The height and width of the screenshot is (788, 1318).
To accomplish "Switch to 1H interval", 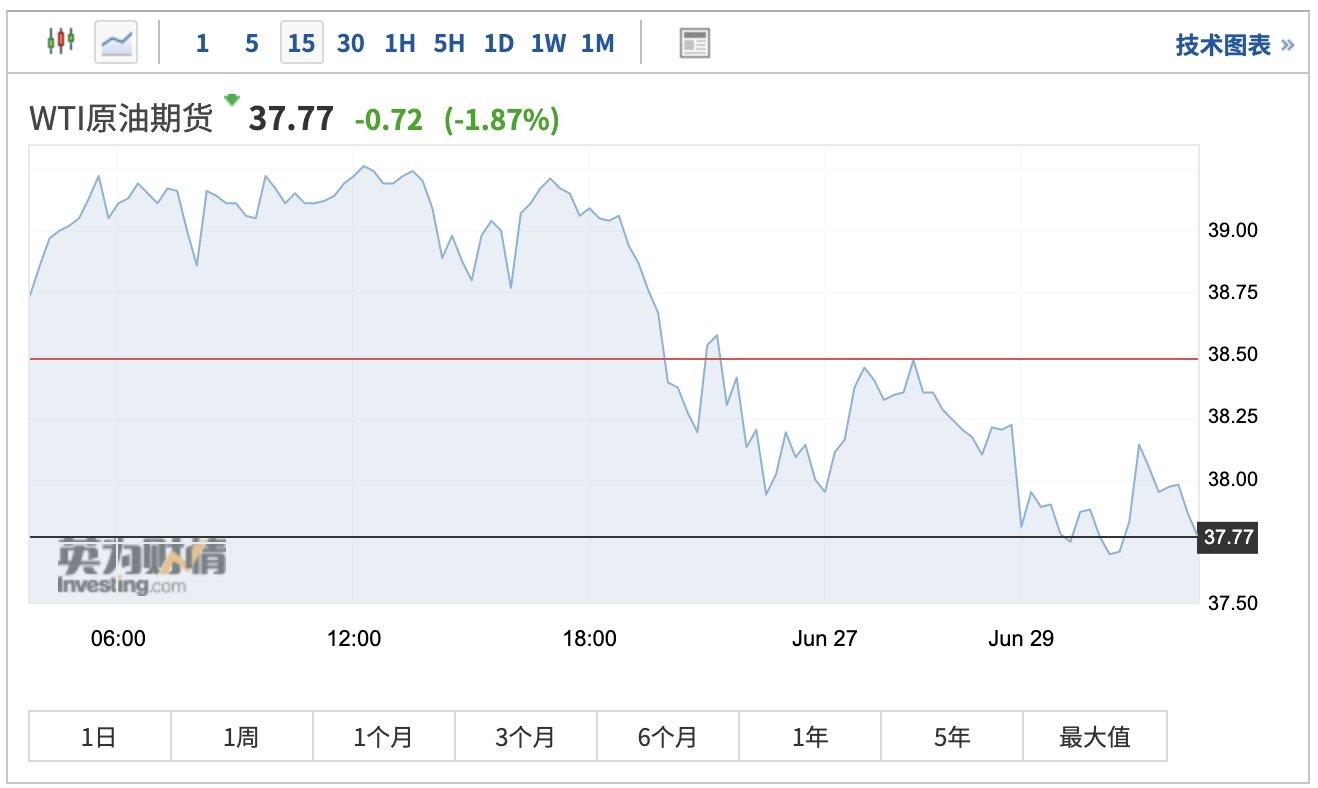I will click(x=399, y=43).
